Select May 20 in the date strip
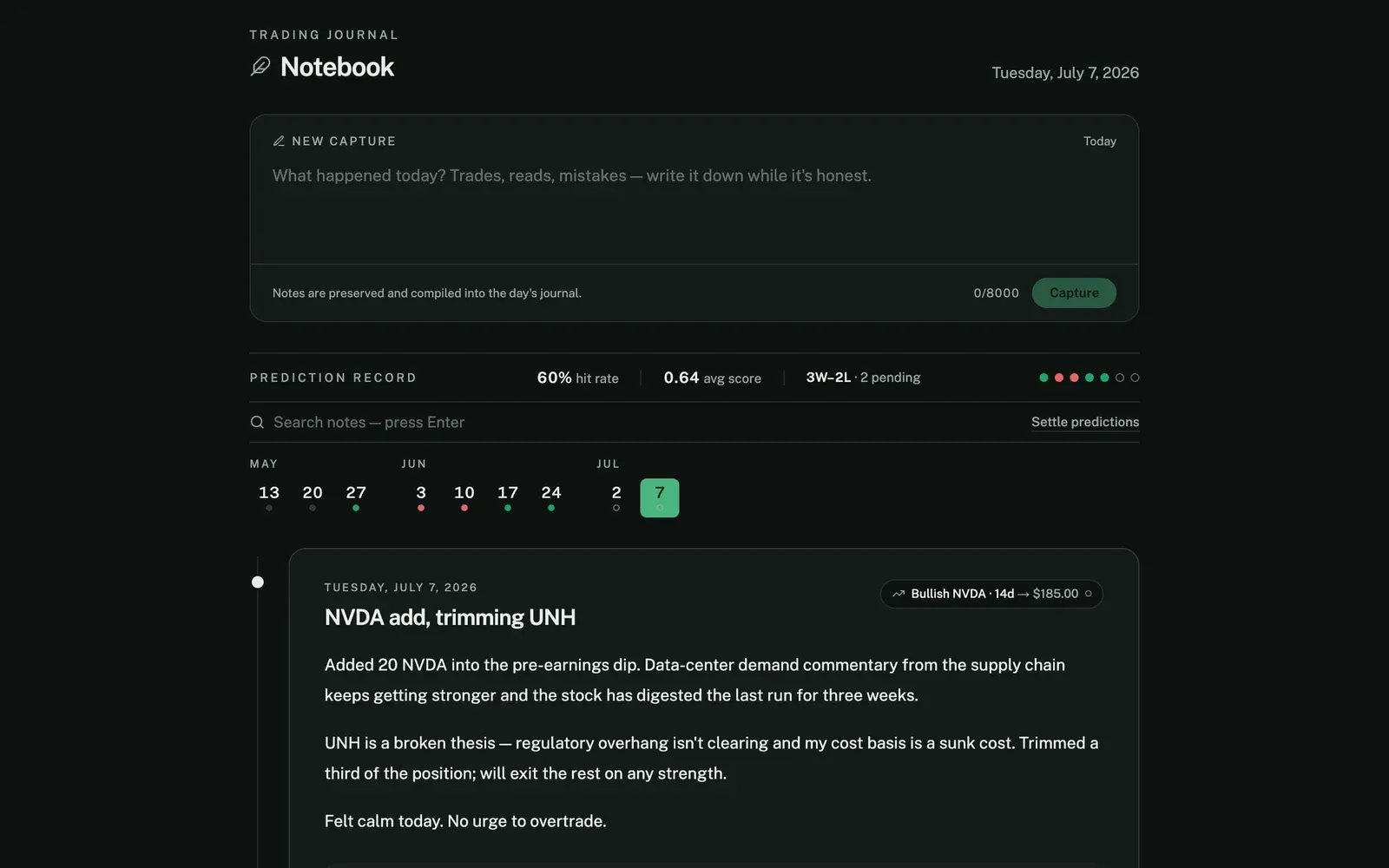The image size is (1389, 868). (x=313, y=497)
